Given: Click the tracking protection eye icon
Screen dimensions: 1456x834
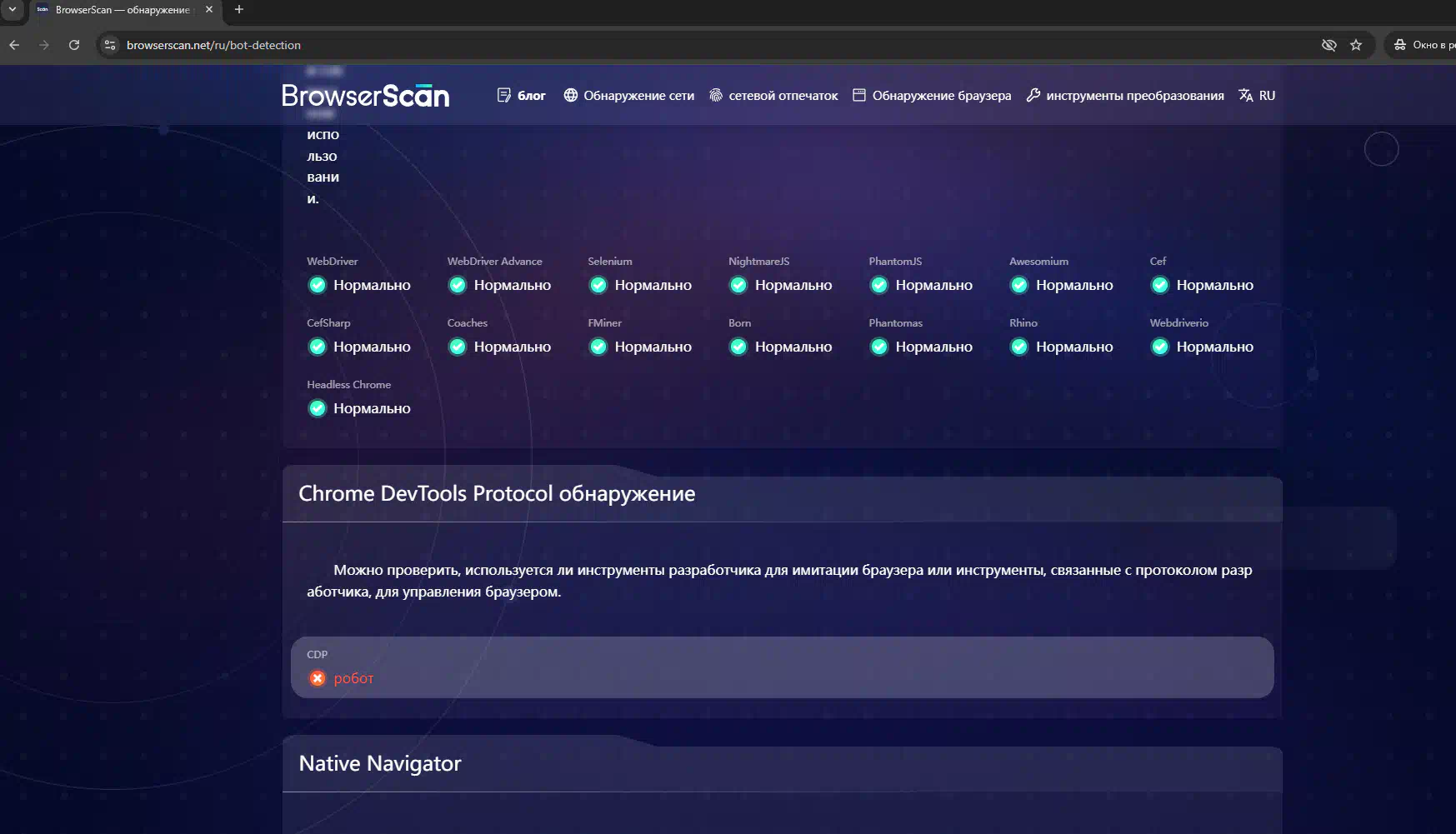Looking at the screenshot, I should (x=1329, y=45).
